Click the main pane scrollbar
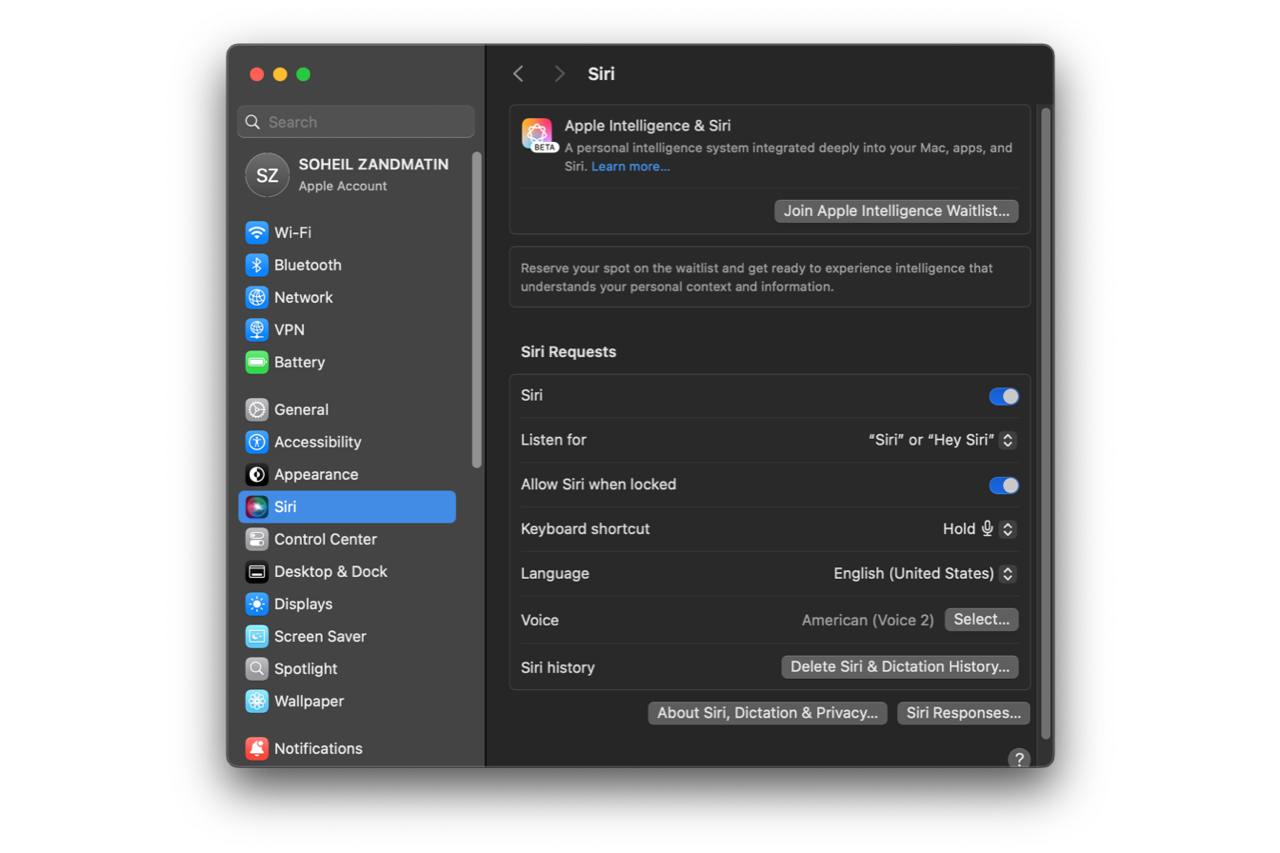This screenshot has width=1280, height=853. (x=1046, y=423)
